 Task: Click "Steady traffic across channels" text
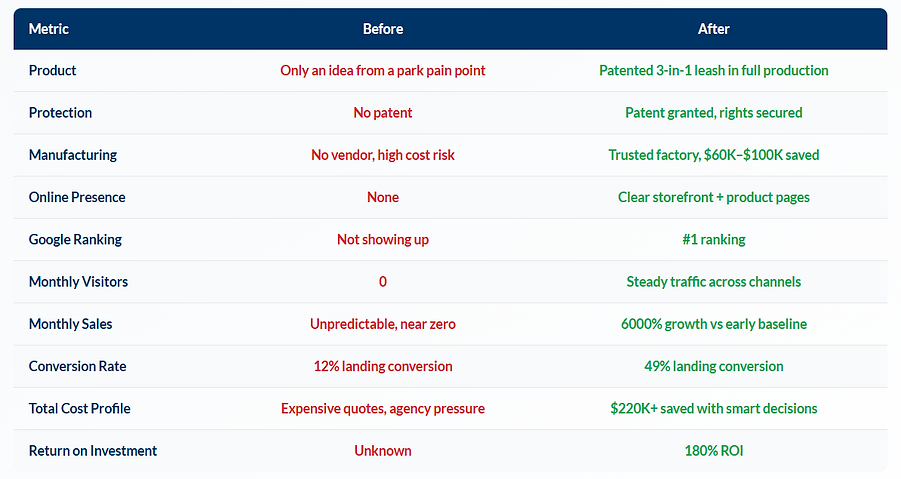pyautogui.click(x=713, y=282)
